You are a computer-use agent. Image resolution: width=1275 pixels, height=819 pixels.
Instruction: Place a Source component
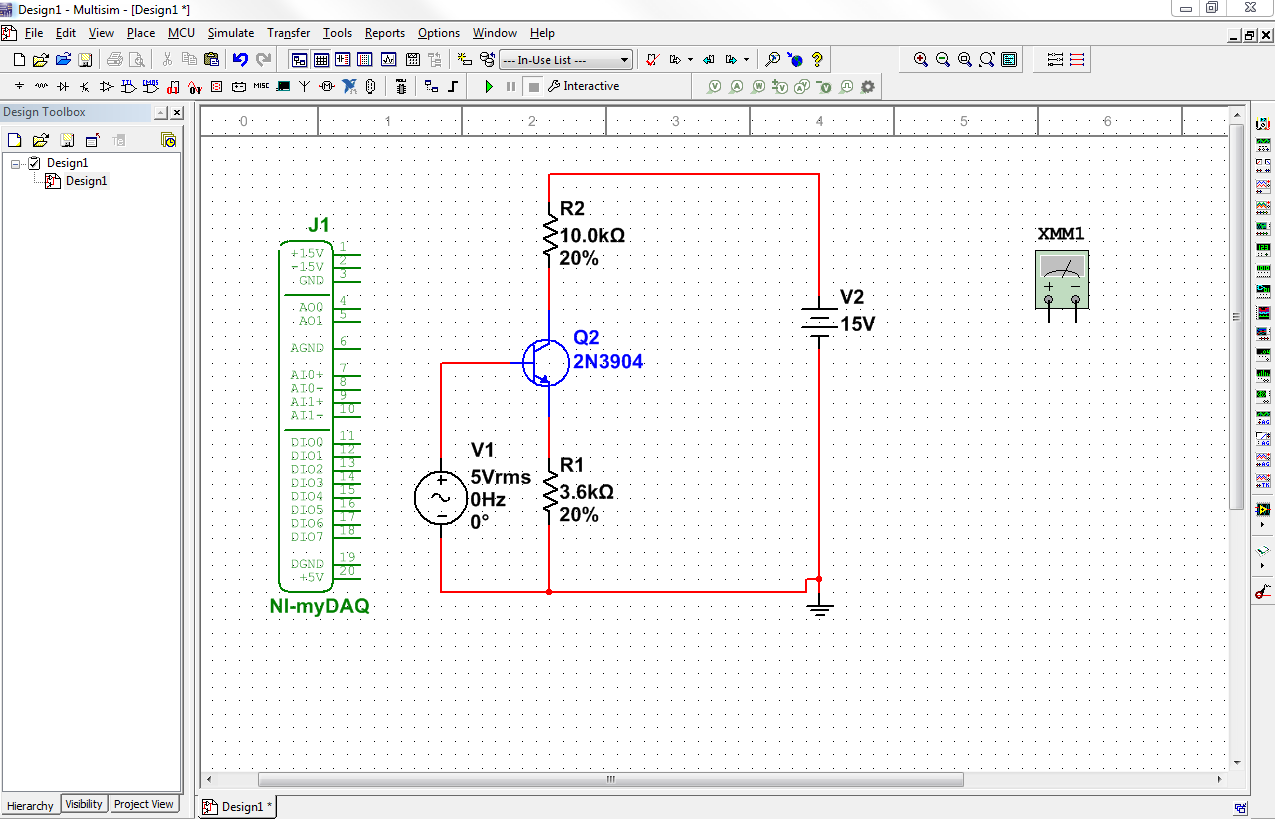click(x=19, y=86)
